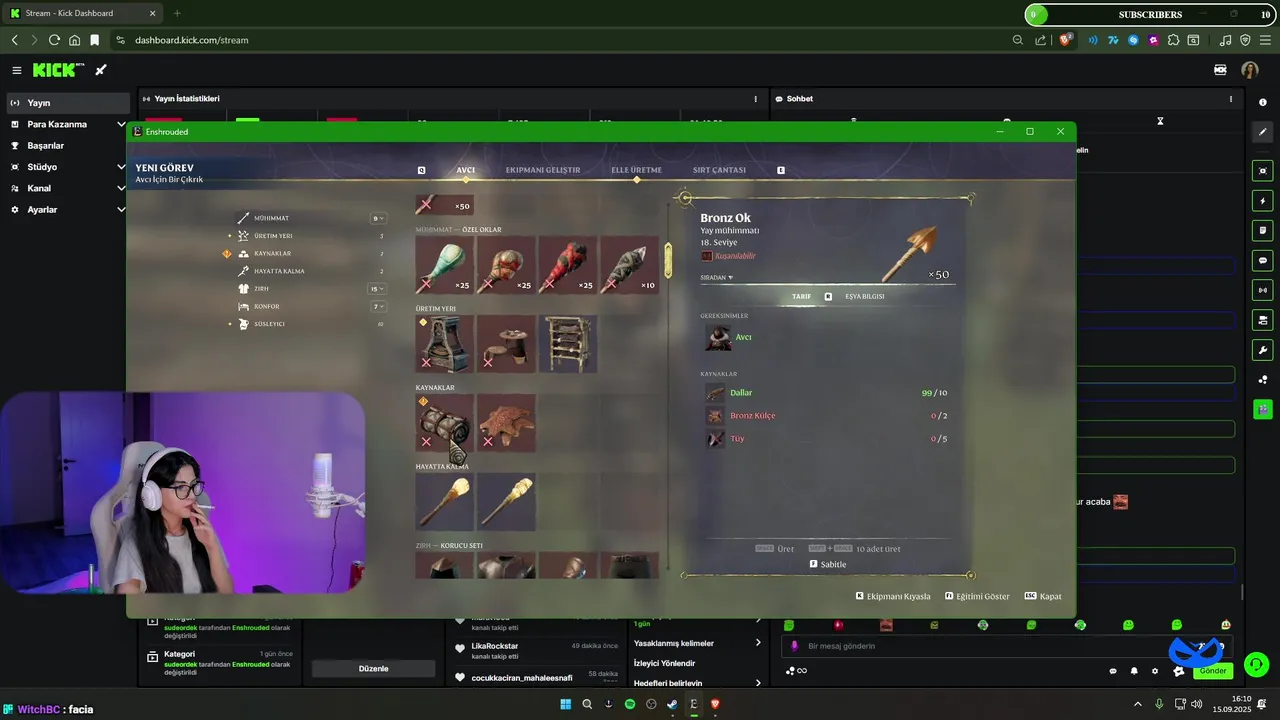This screenshot has height=720, width=1280.
Task: Reload the browser page
Action: (54, 40)
